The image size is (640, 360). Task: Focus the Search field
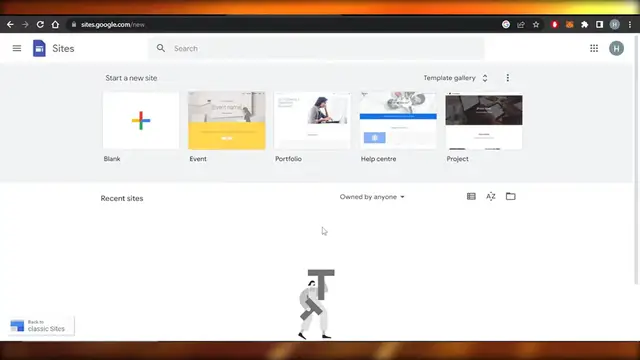[316, 48]
